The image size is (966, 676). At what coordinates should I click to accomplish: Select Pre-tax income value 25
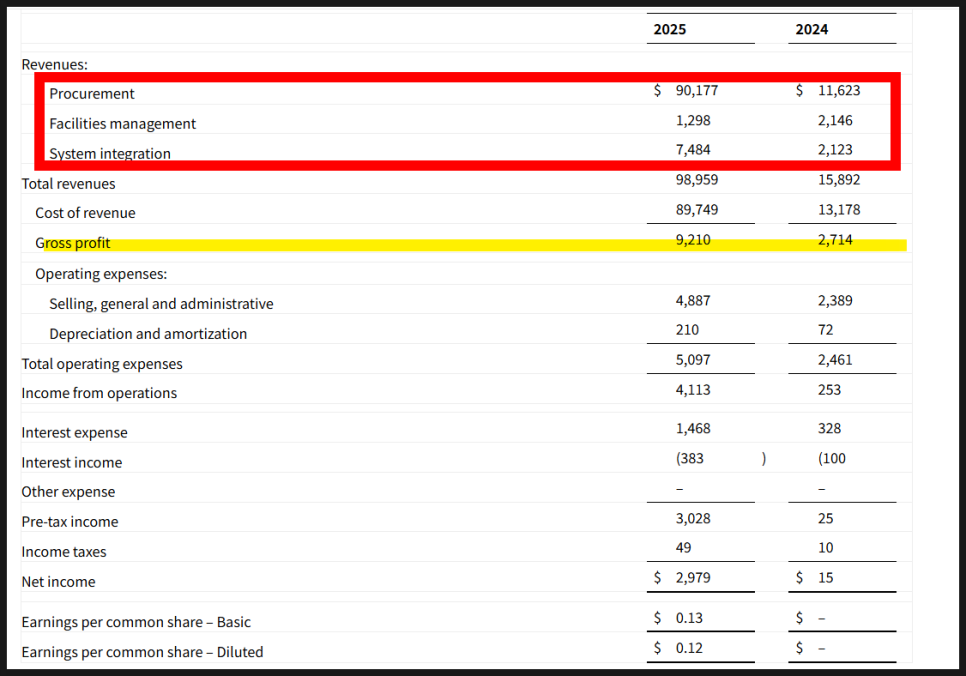826,519
